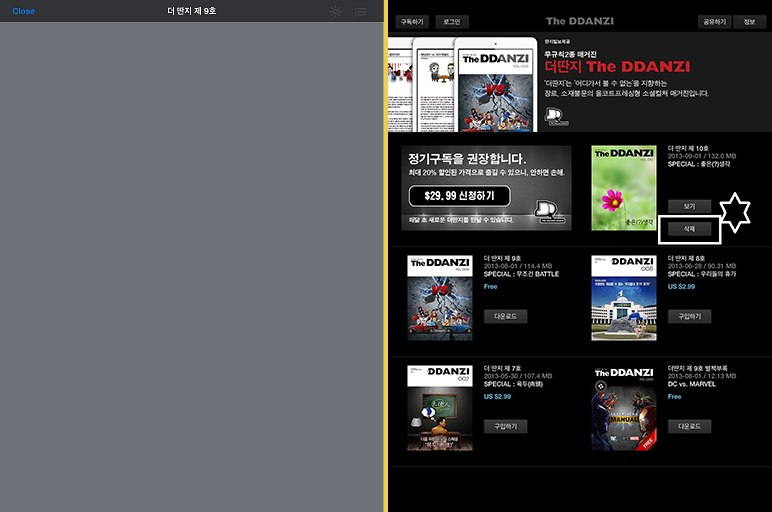This screenshot has height=512, width=772.
Task: Tap Close in the reader panel
Action: tap(23, 11)
